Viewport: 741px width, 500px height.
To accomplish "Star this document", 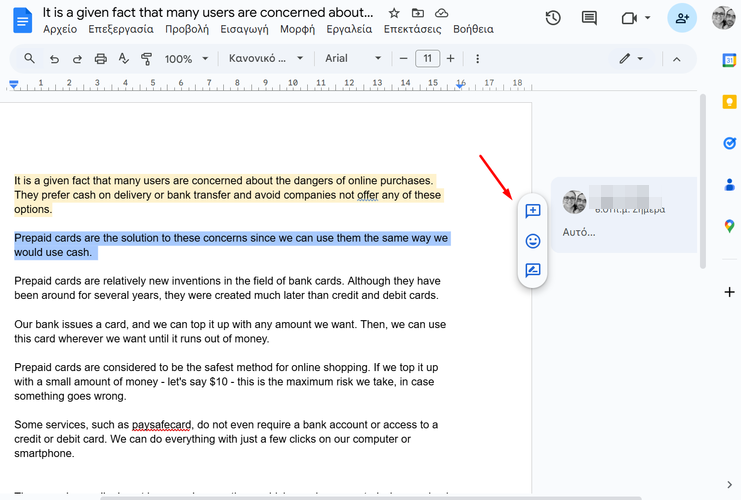I will click(x=394, y=14).
